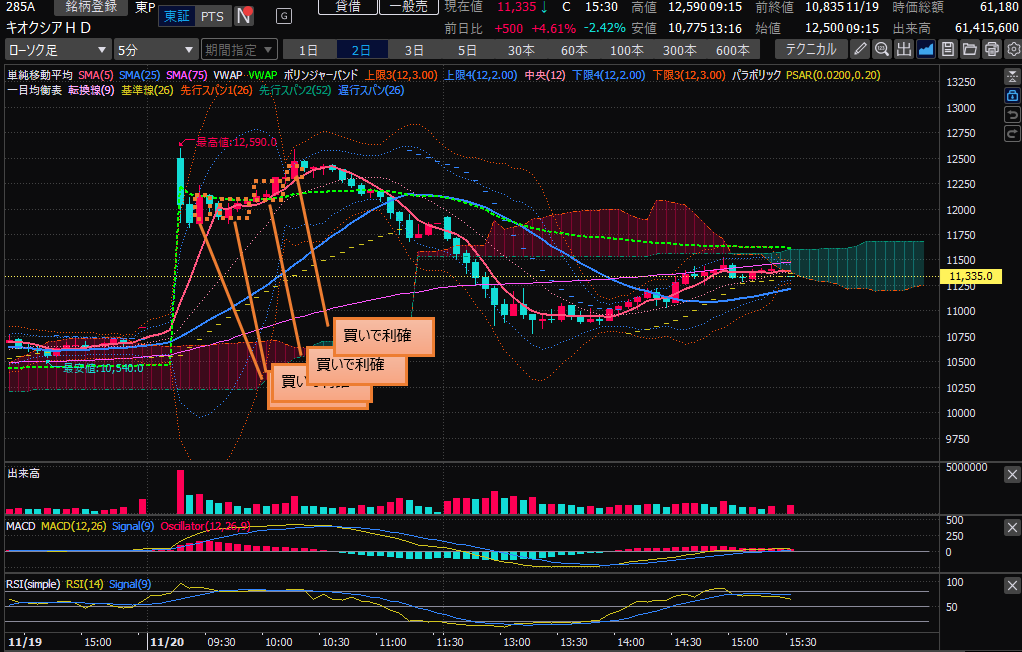Toggle the area chart display icon
The height and width of the screenshot is (652, 1022).
(926, 49)
